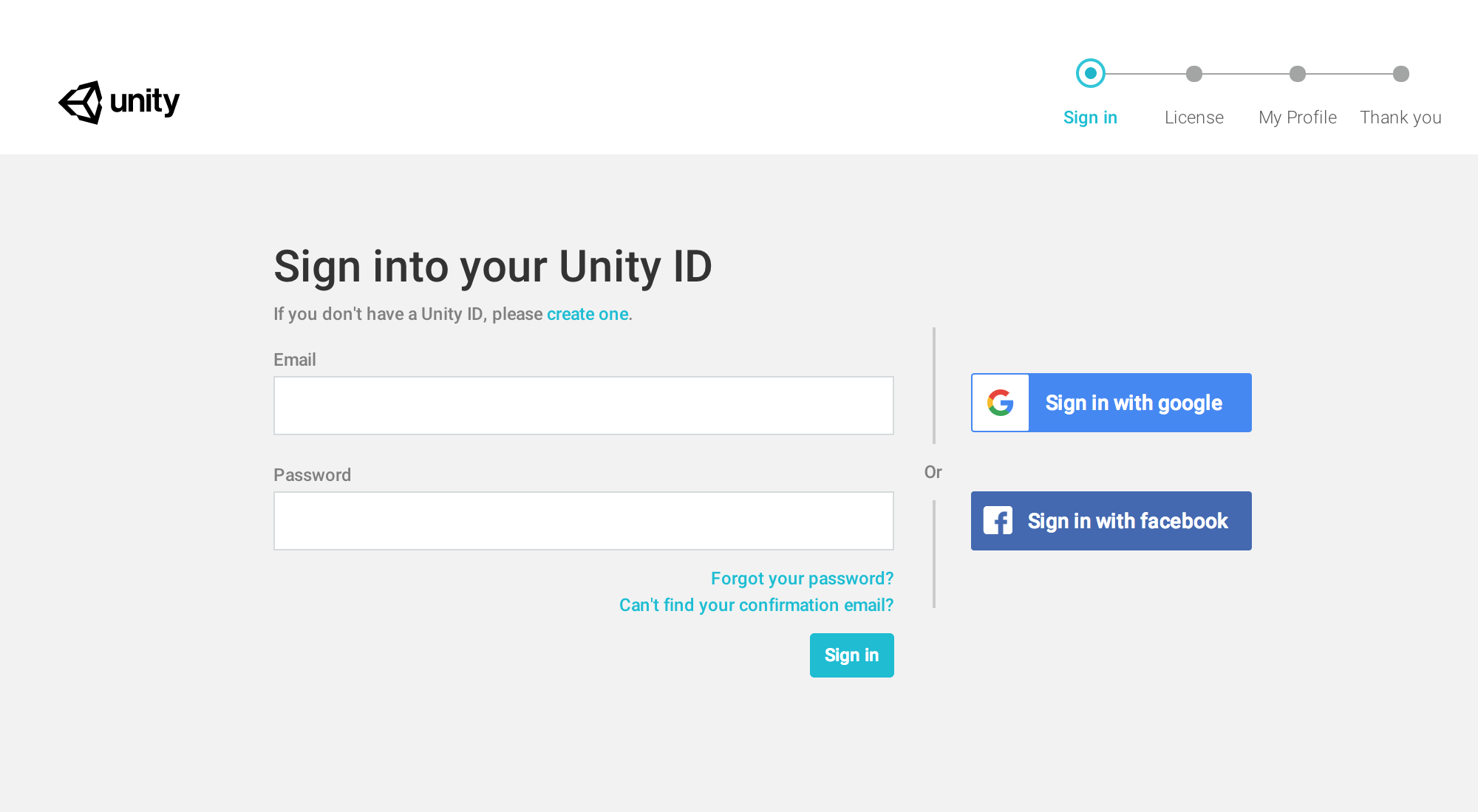The image size is (1478, 812).
Task: Click the create one link
Action: coord(587,313)
